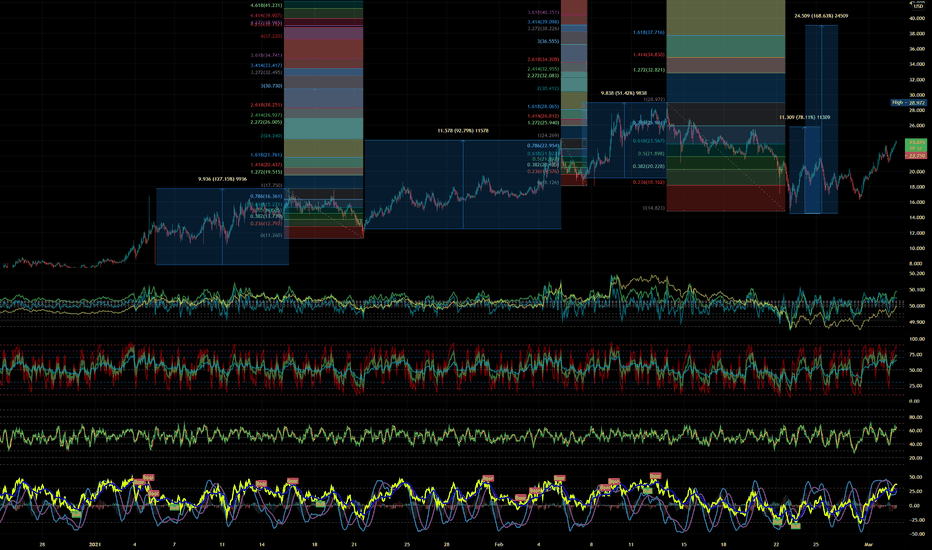The height and width of the screenshot is (550, 932).
Task: Click the 0(14.823) Fibonacci level label
Action: click(653, 208)
